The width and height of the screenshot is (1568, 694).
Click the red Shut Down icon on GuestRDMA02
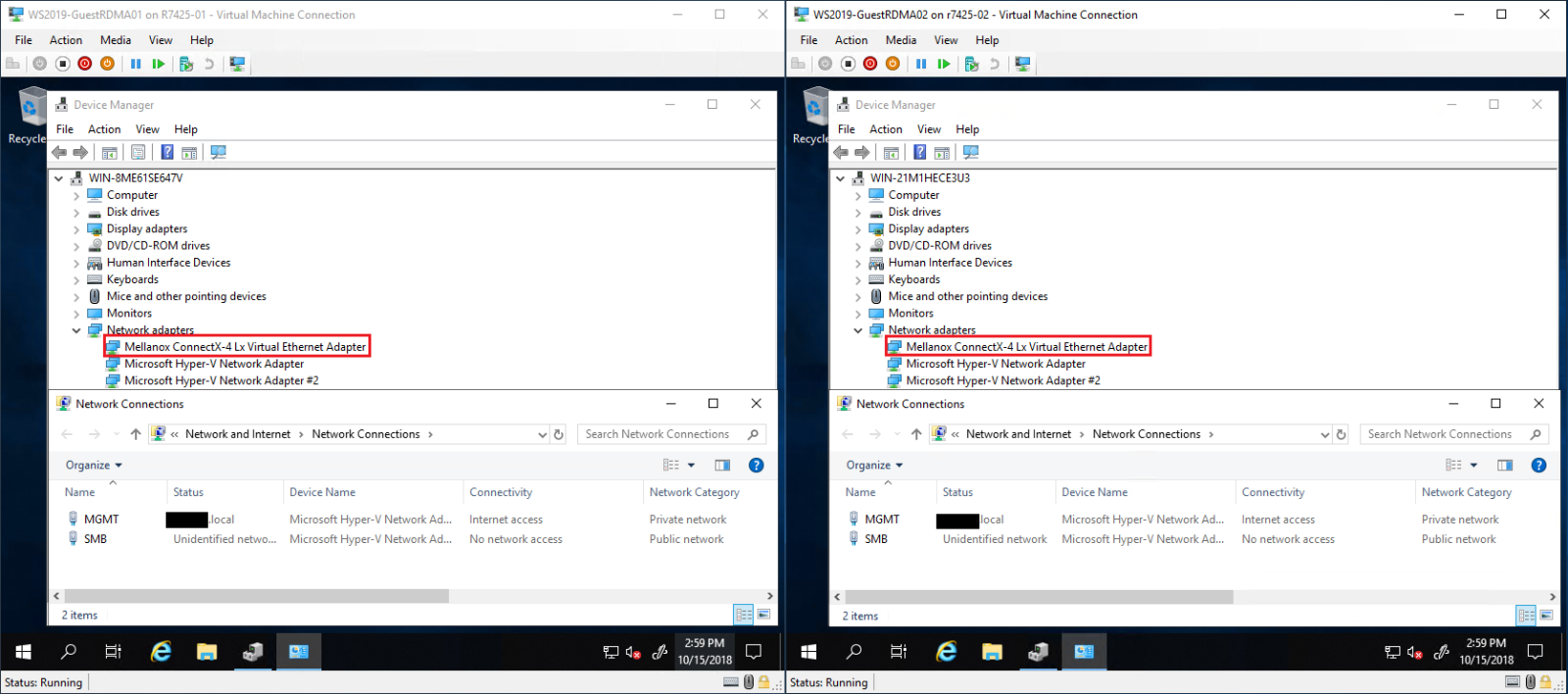870,64
